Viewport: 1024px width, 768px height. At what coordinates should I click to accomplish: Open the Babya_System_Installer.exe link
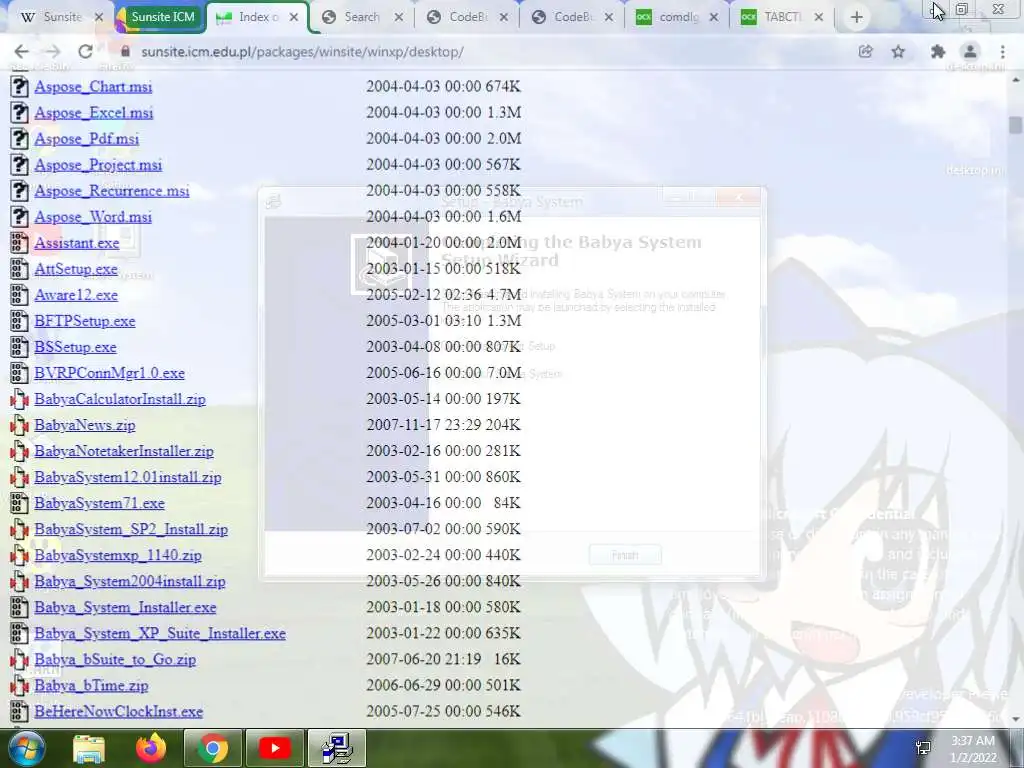(125, 607)
